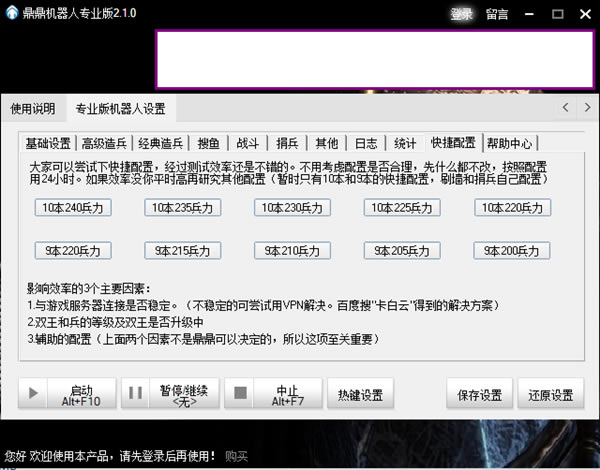
Task: Click the line starting 3.辅助的配置
Action: 204,339
